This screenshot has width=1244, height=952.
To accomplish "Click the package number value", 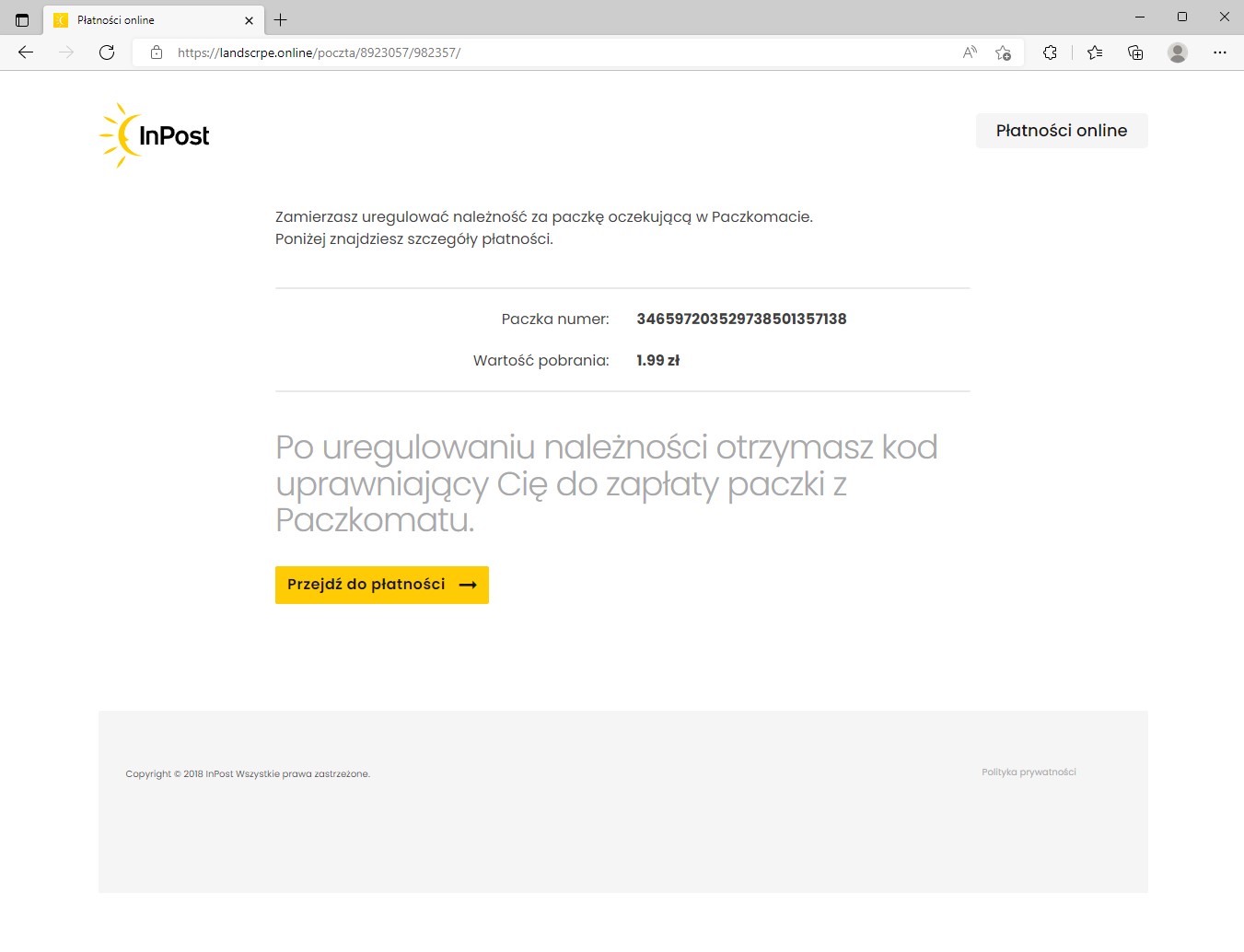I will [x=741, y=319].
